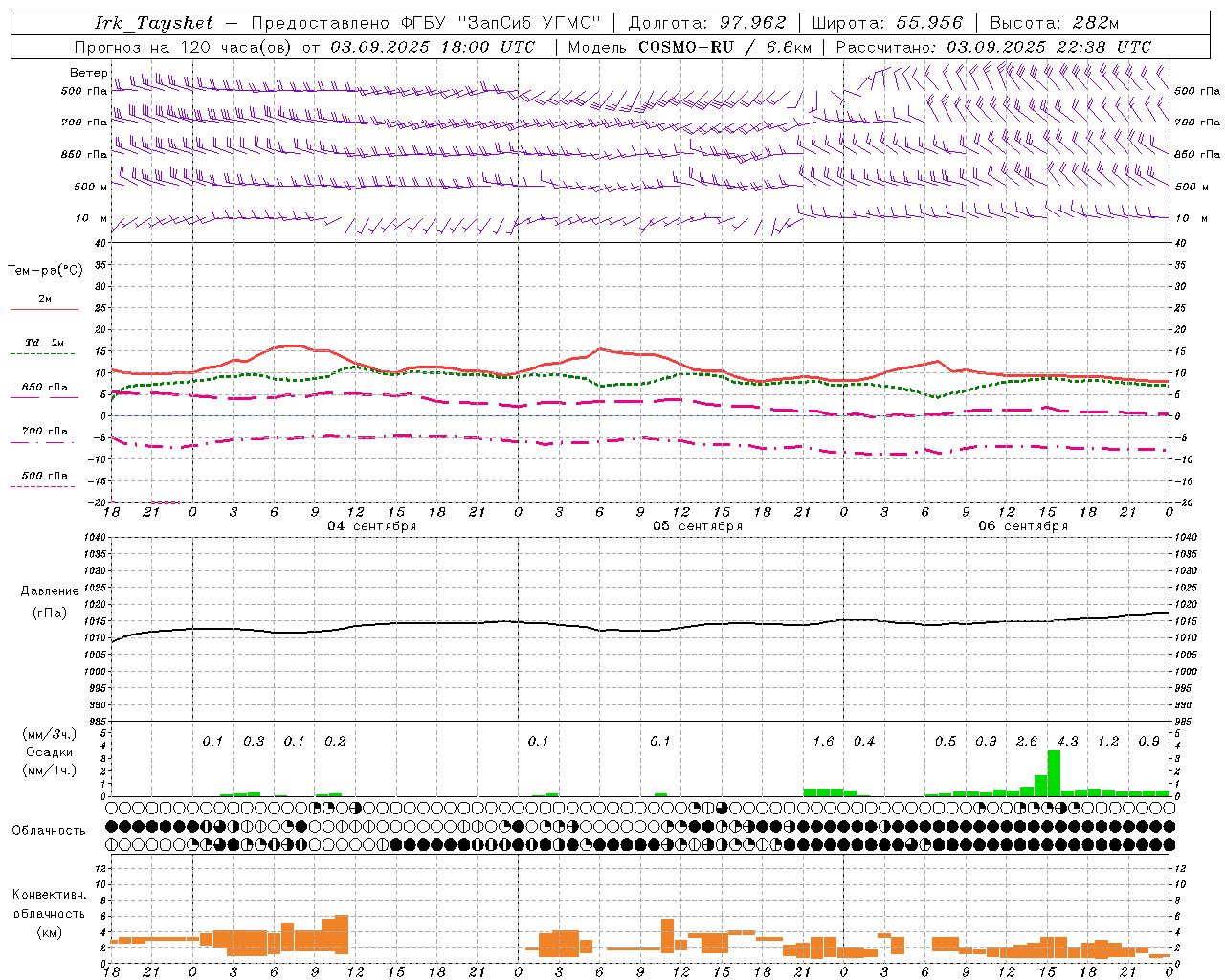Click the precipitation value 0.4

(864, 742)
